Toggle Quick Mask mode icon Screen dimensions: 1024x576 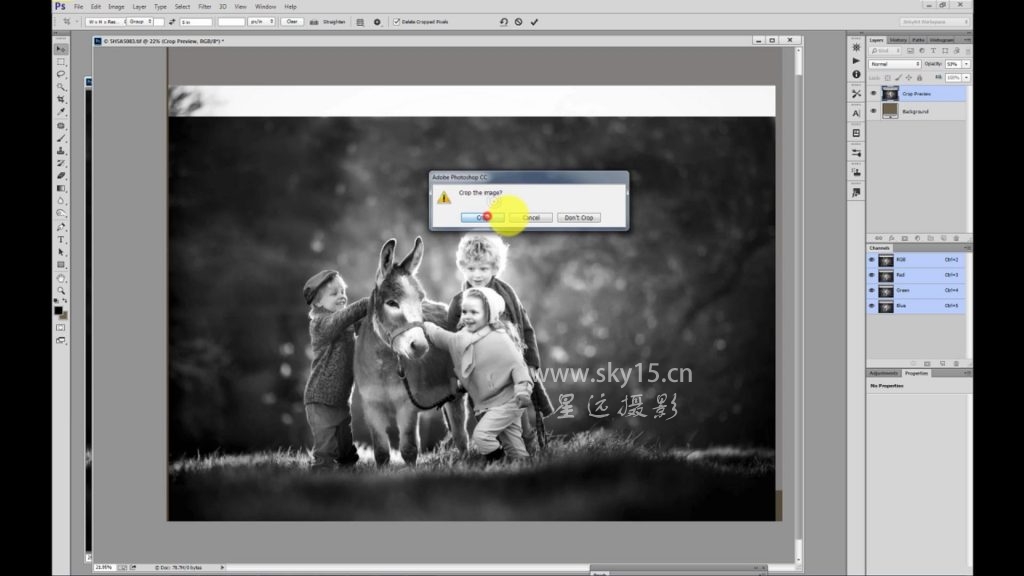point(61,327)
